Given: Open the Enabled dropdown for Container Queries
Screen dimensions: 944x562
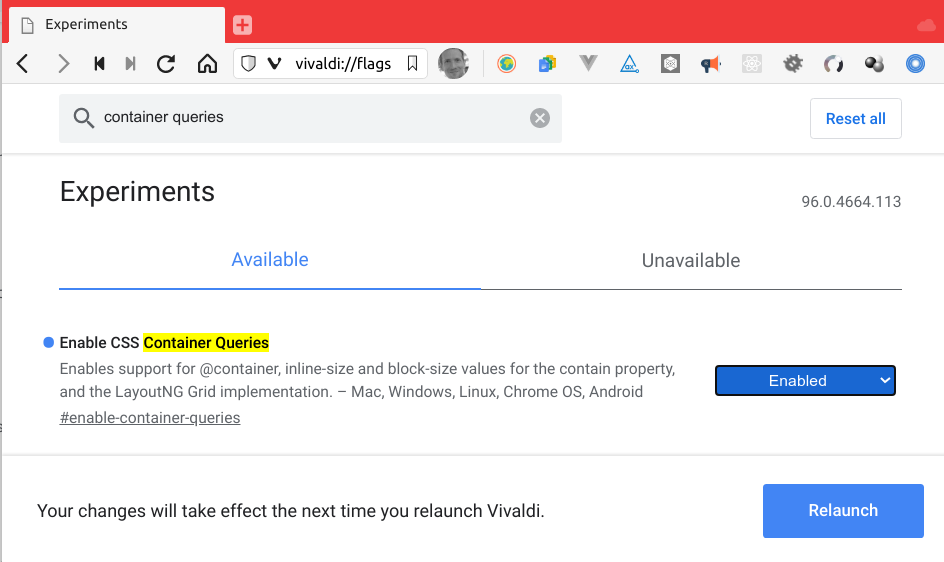Looking at the screenshot, I should 805,381.
